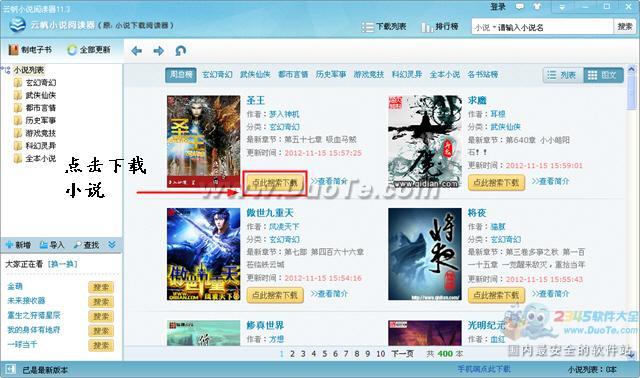Click 点此搜索下载 for 傲世九重天
The image size is (640, 378).
click(275, 295)
